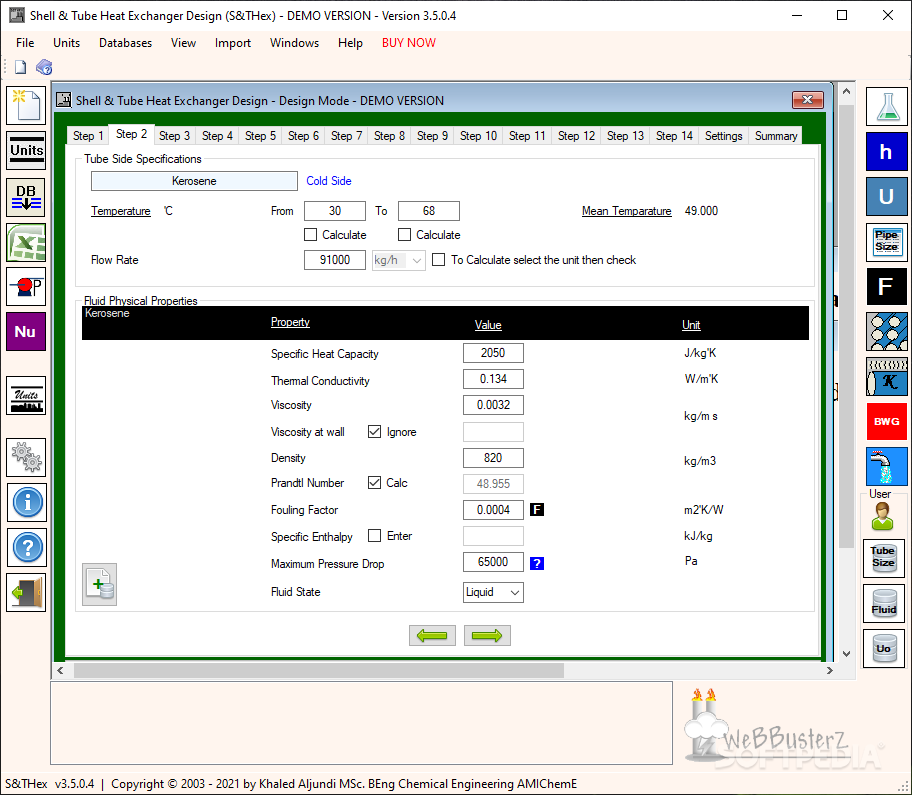Click the script Units converter icon
Screen dimensions: 912x795
26,395
